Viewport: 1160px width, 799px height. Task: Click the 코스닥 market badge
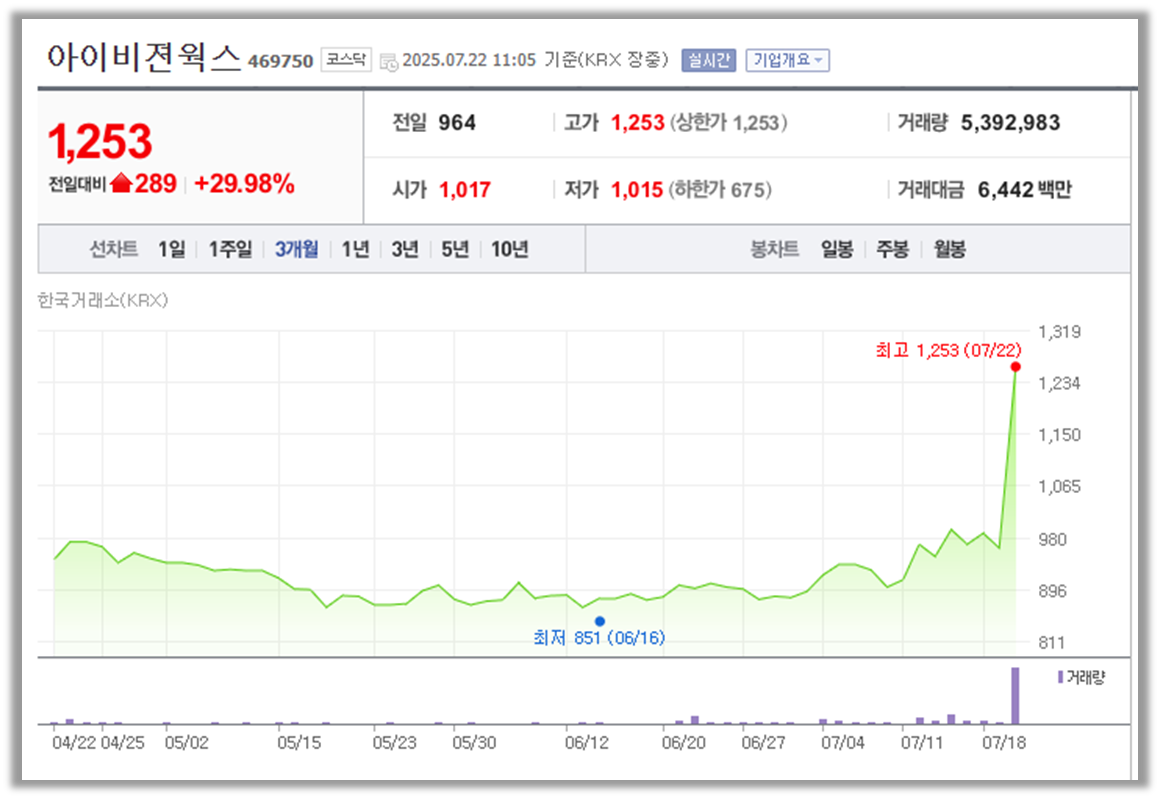pos(345,59)
